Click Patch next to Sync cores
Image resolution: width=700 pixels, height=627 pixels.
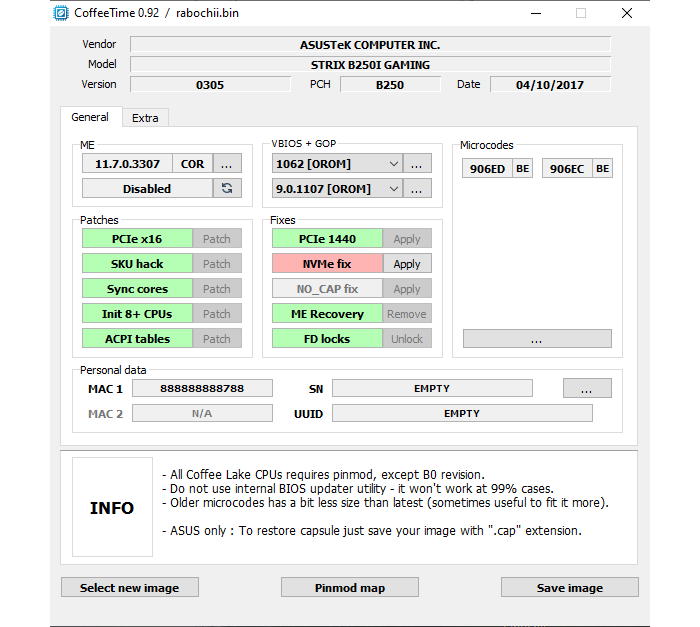(217, 288)
